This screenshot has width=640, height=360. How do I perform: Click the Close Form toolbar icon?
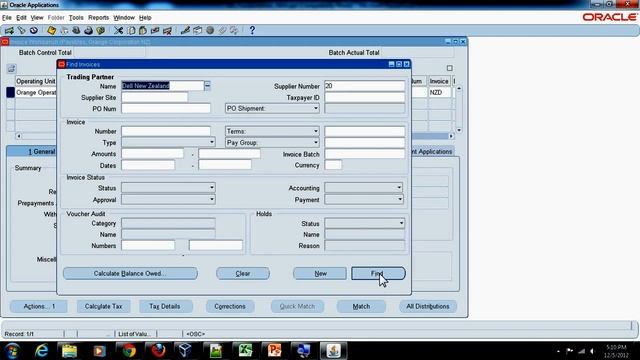(101, 31)
